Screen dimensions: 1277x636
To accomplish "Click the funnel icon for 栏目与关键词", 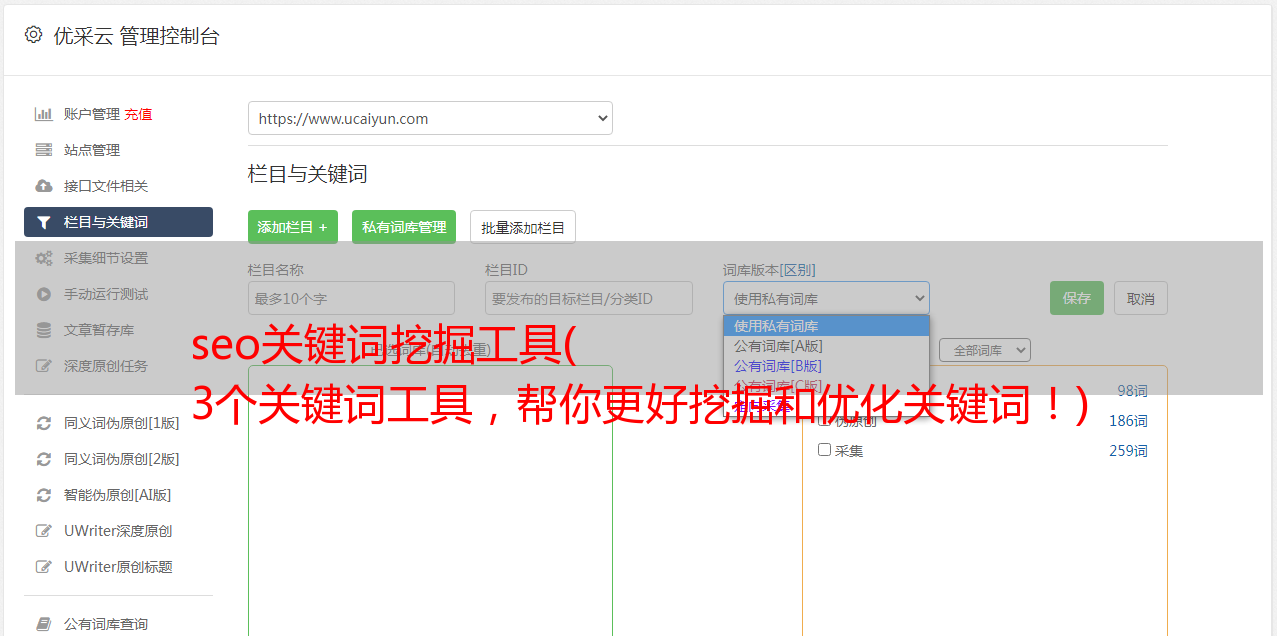I will (43, 222).
